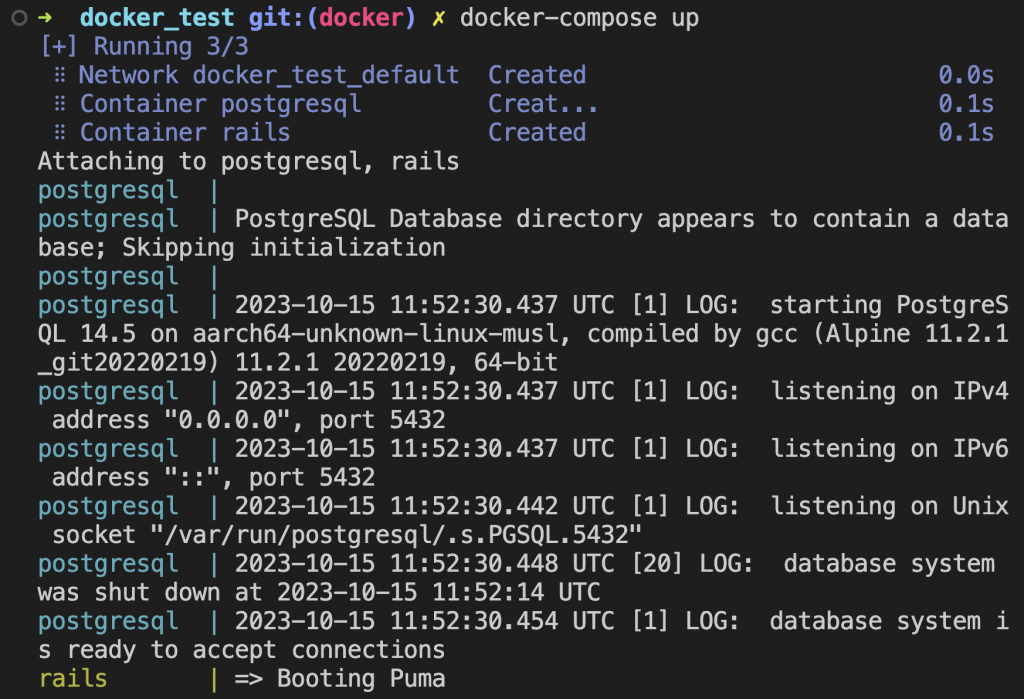The height and width of the screenshot is (699, 1024).
Task: Click Created status for docker_test_default network
Action: coord(537,75)
